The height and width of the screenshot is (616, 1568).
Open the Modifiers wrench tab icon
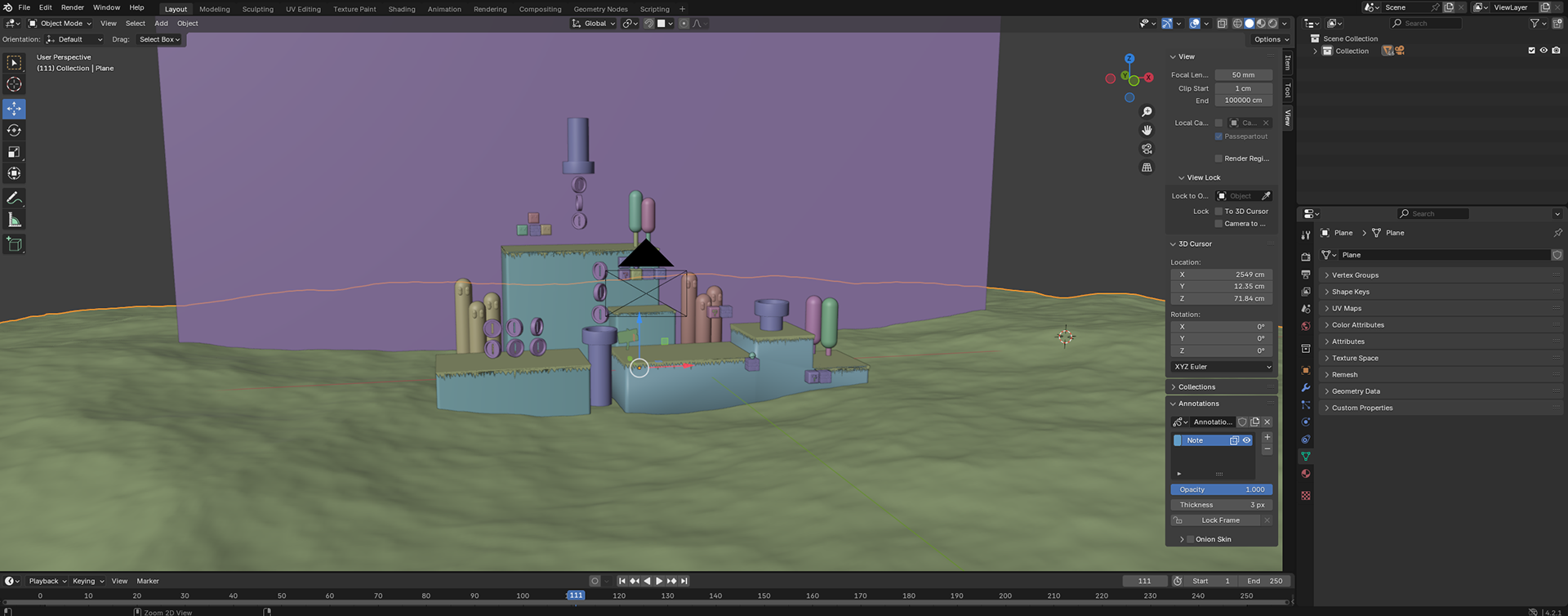click(1305, 387)
